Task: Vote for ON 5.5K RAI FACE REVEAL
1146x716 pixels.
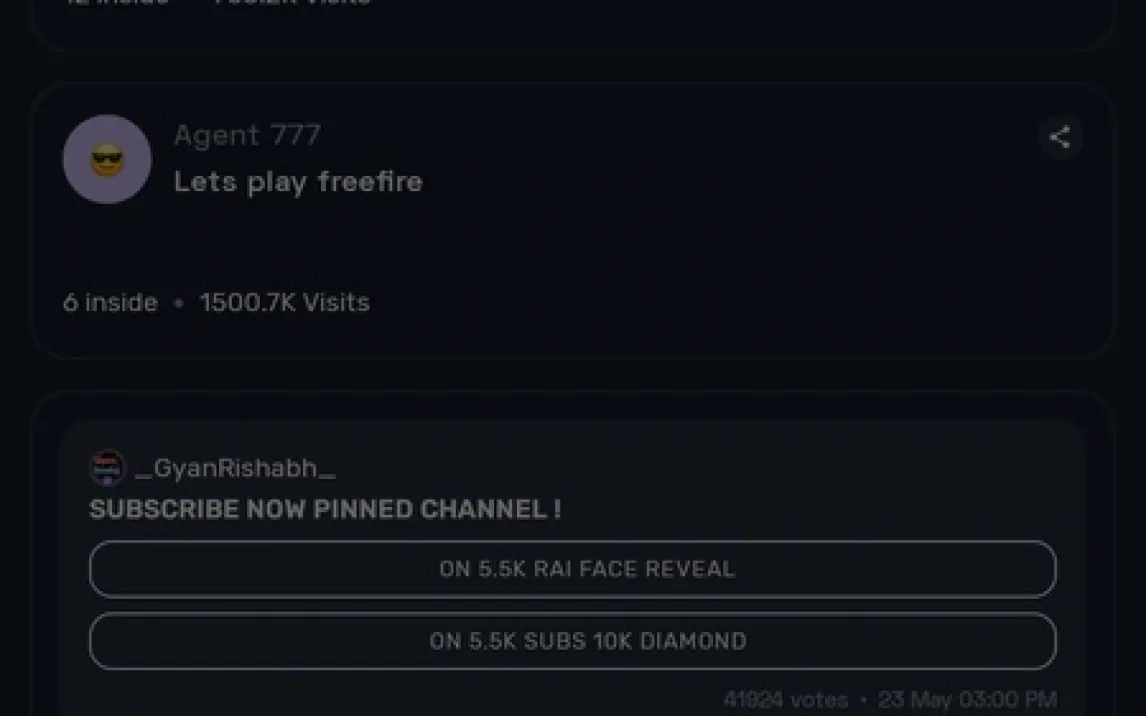Action: click(x=572, y=569)
